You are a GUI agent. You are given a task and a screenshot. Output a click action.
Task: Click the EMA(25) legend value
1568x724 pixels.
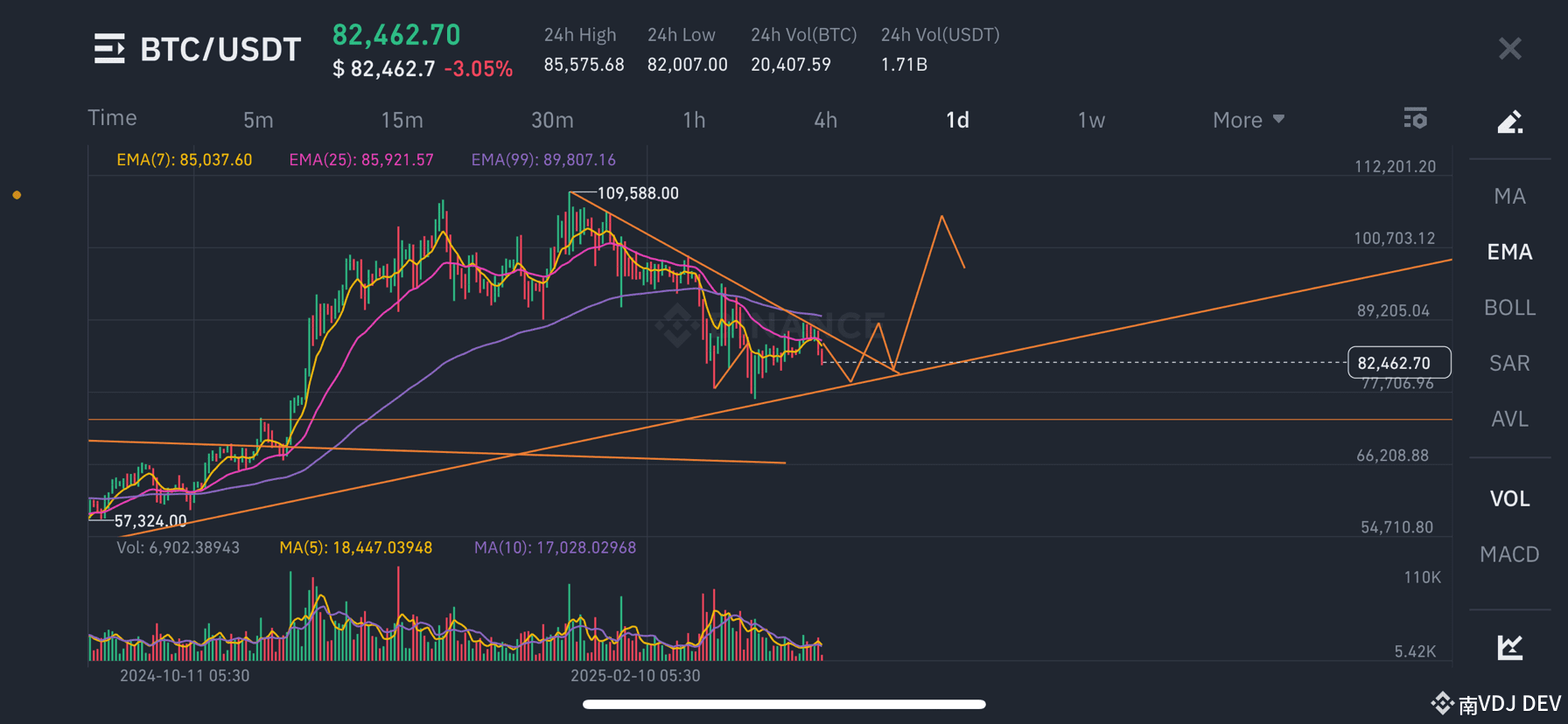pyautogui.click(x=361, y=160)
